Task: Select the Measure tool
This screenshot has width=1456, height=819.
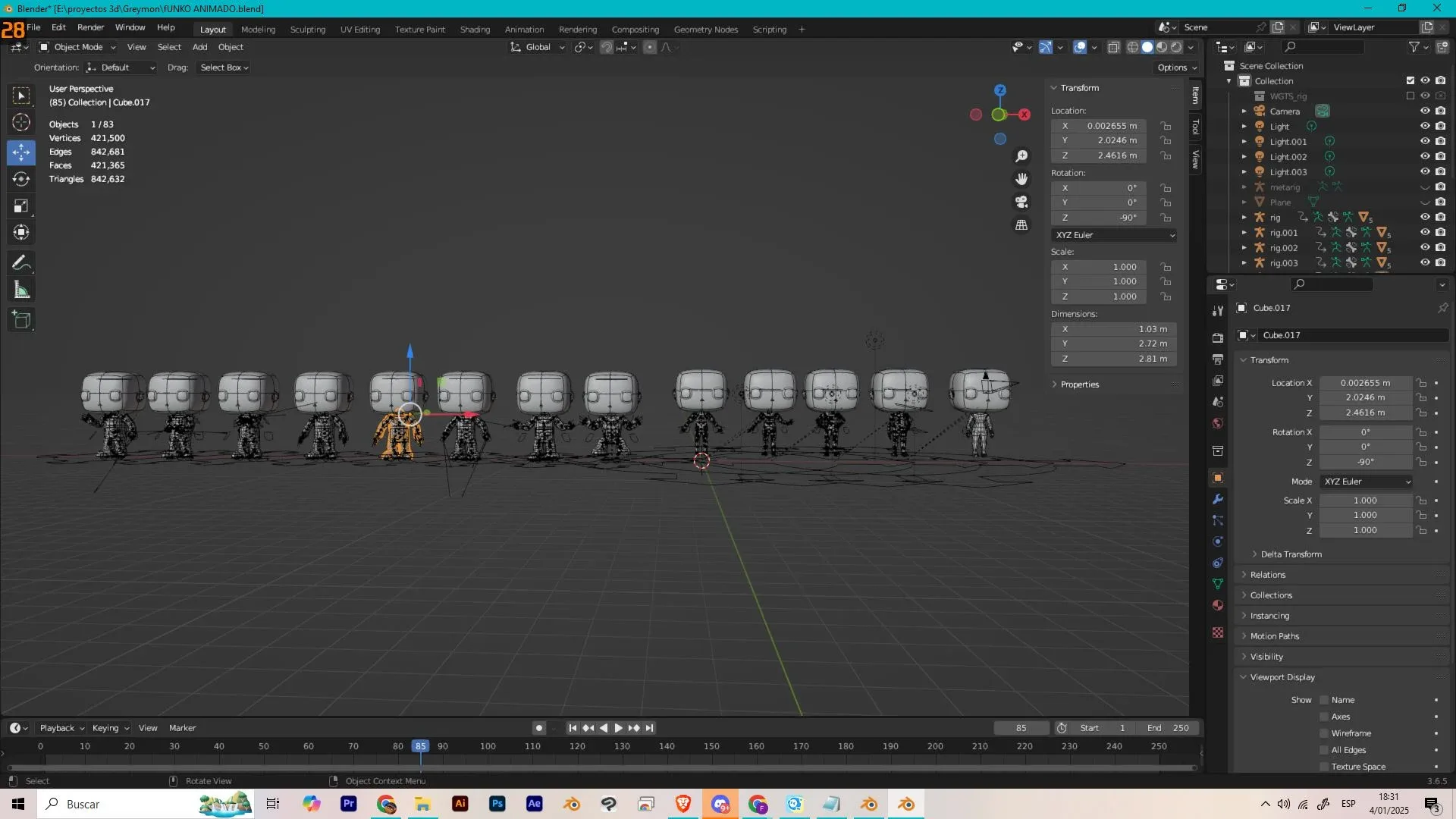Action: [x=21, y=290]
